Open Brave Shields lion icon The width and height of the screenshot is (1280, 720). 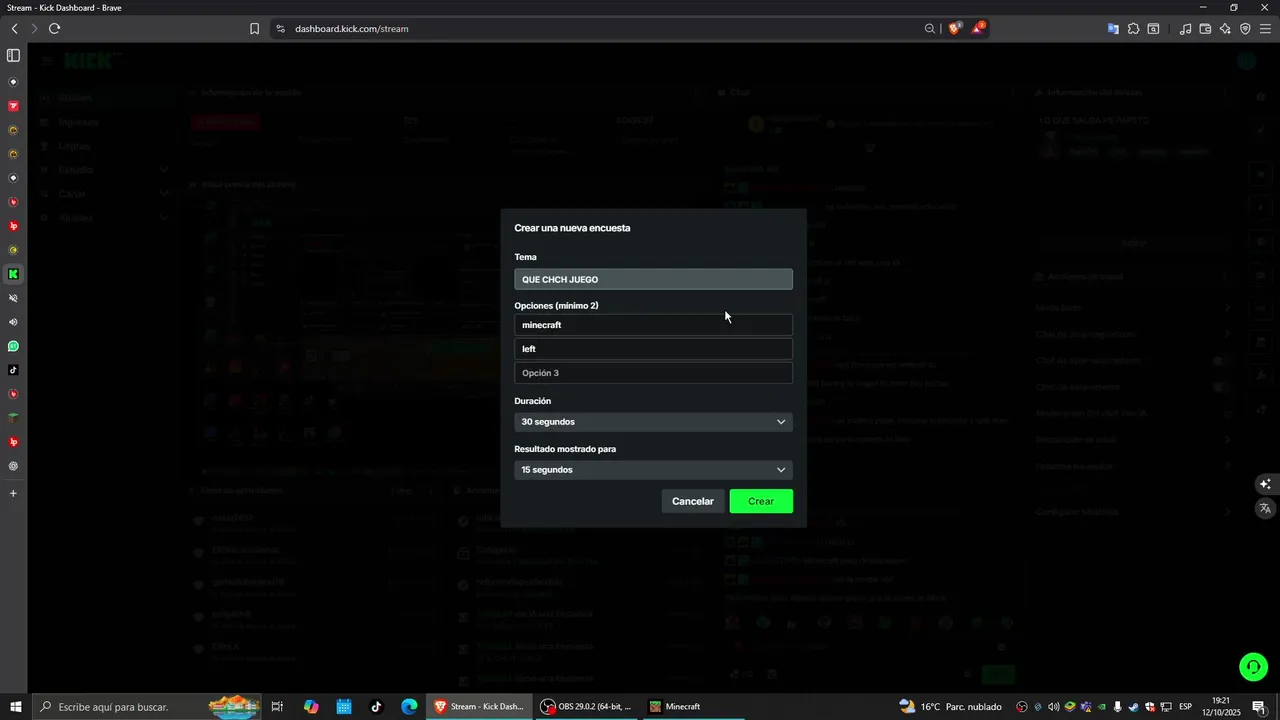pos(954,28)
